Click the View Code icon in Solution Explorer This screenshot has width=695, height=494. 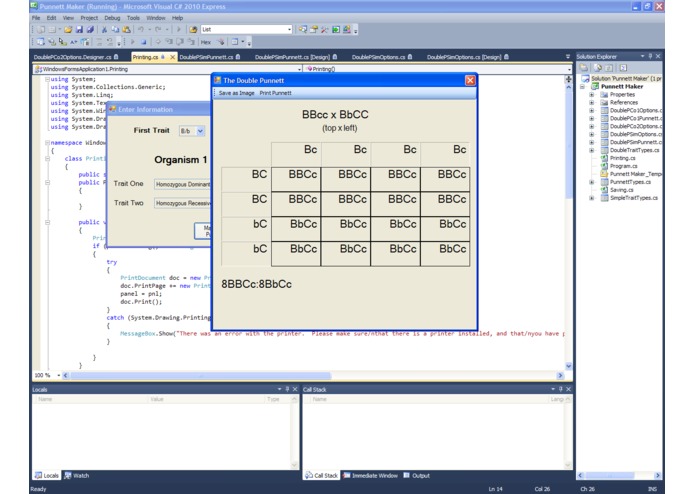click(623, 68)
